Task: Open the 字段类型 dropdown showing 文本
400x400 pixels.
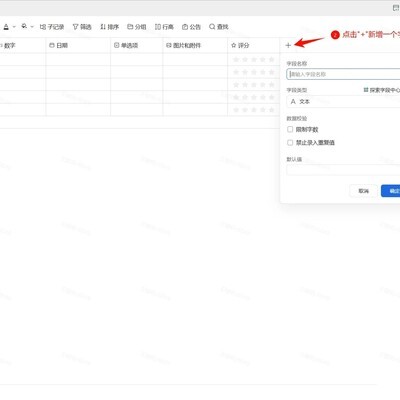Action: (343, 102)
